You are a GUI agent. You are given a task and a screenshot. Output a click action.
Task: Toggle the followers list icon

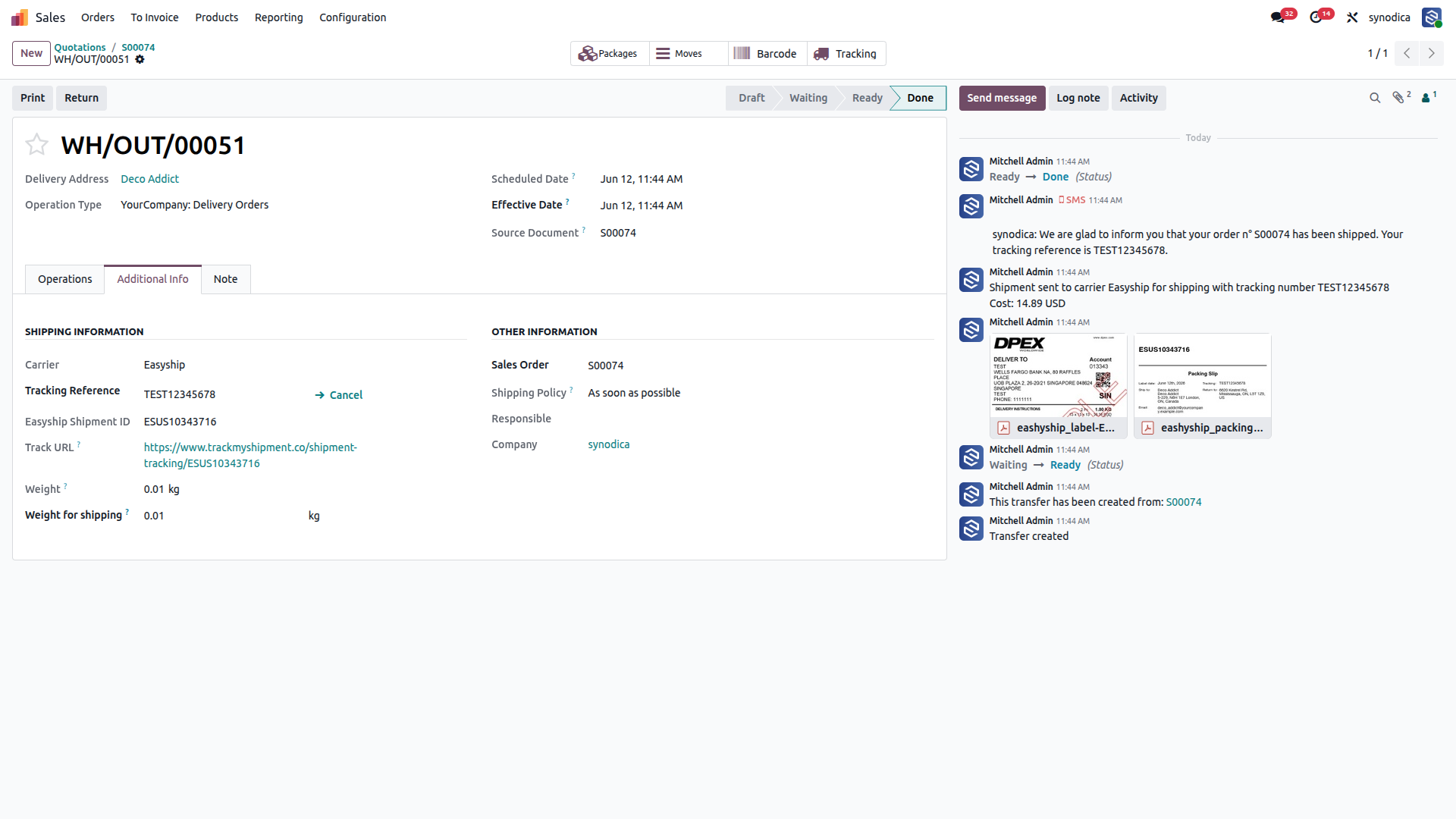point(1429,97)
